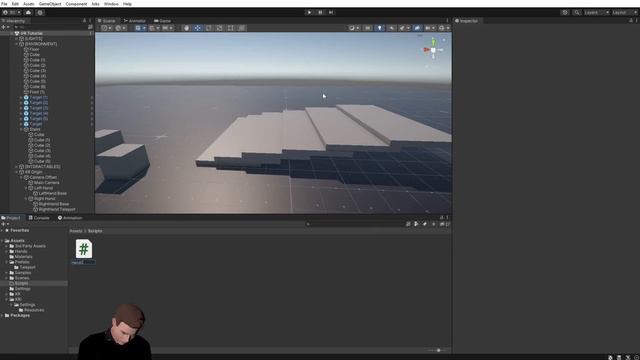Collapse the Assets folder tree
This screenshot has height=360, width=640.
pos(2,240)
